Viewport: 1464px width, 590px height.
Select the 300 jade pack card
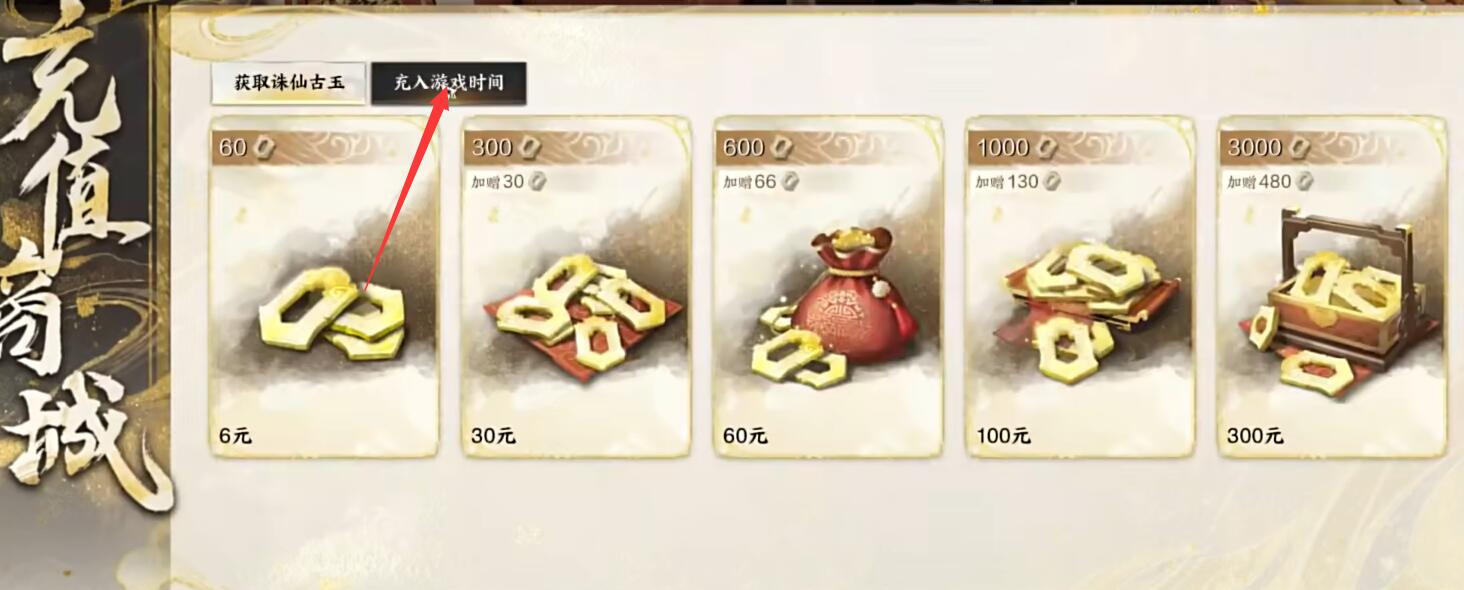click(x=576, y=287)
